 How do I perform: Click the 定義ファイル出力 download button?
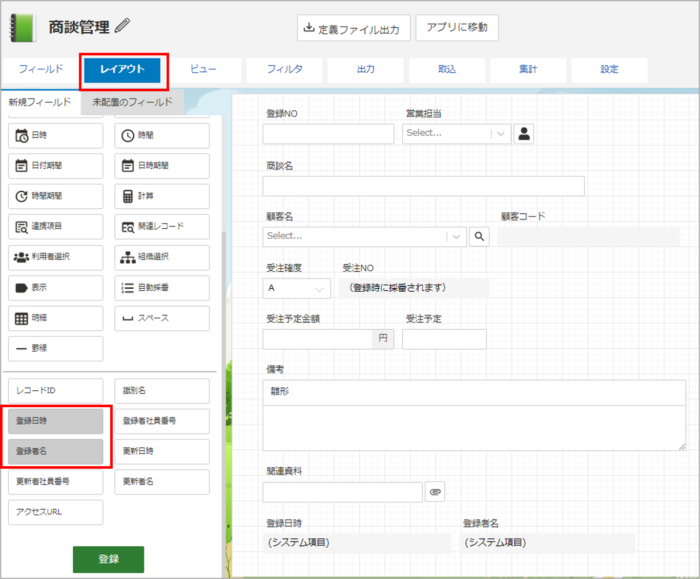[354, 28]
